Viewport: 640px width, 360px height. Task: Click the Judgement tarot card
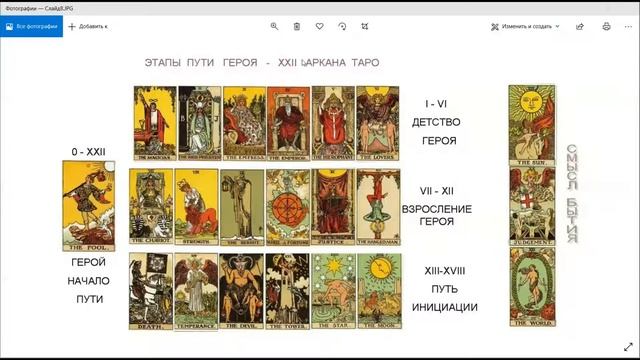532,206
